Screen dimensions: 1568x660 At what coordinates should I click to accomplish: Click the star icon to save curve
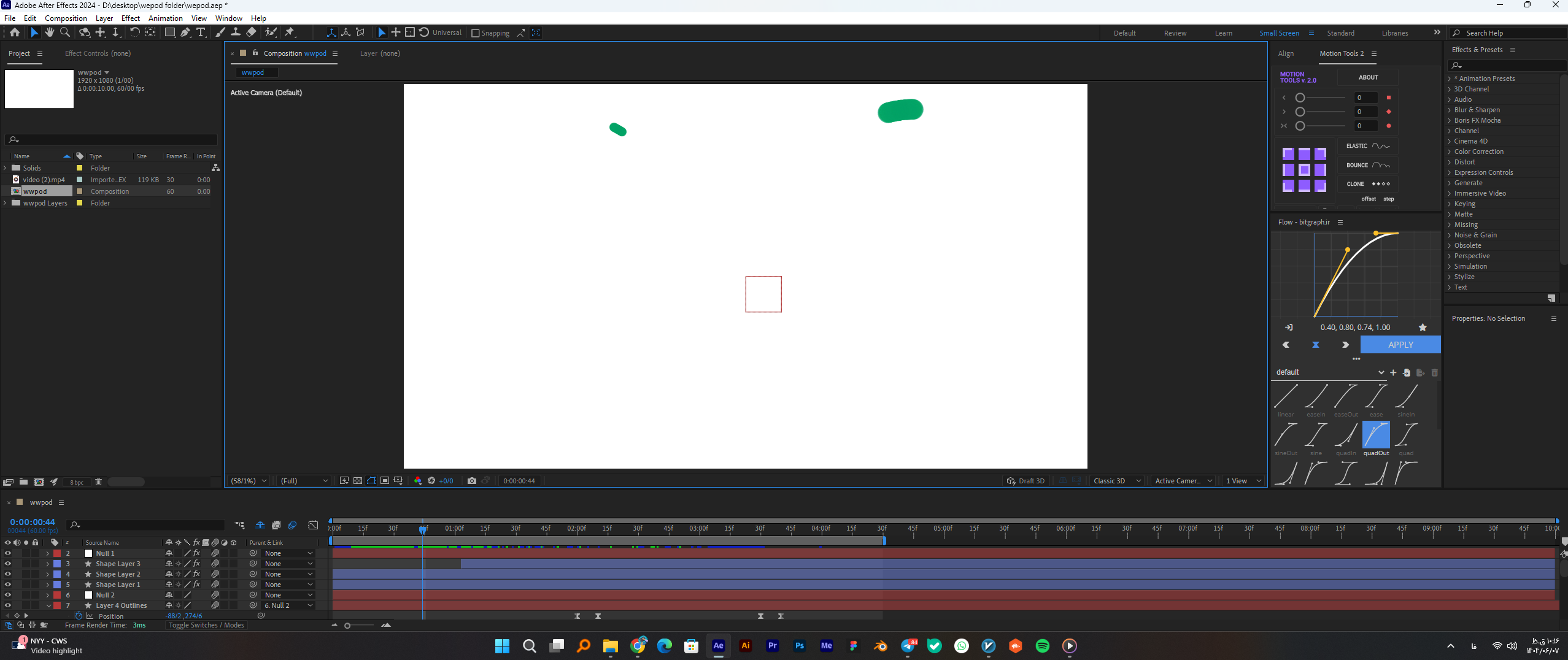(1423, 328)
